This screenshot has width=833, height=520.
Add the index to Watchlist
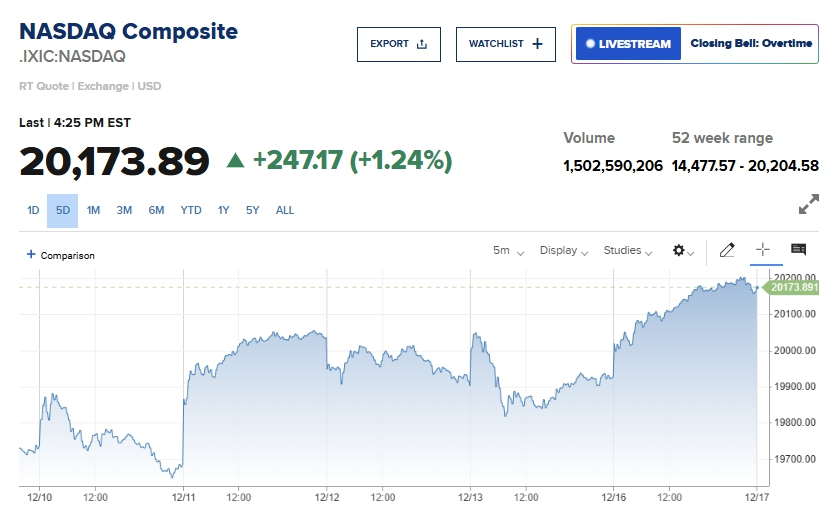click(x=505, y=44)
